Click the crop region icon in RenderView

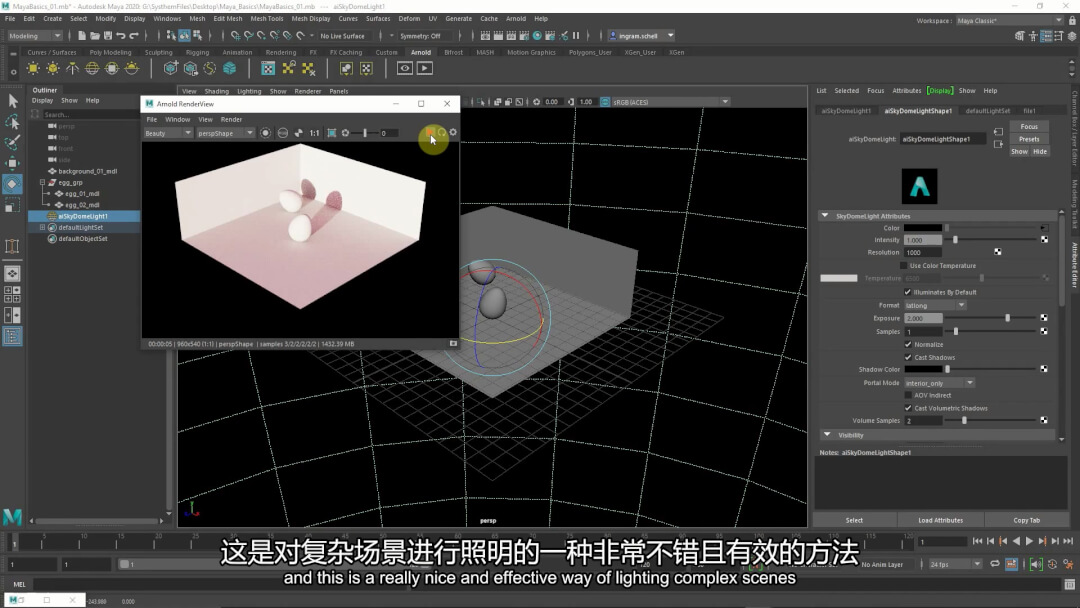coord(331,133)
